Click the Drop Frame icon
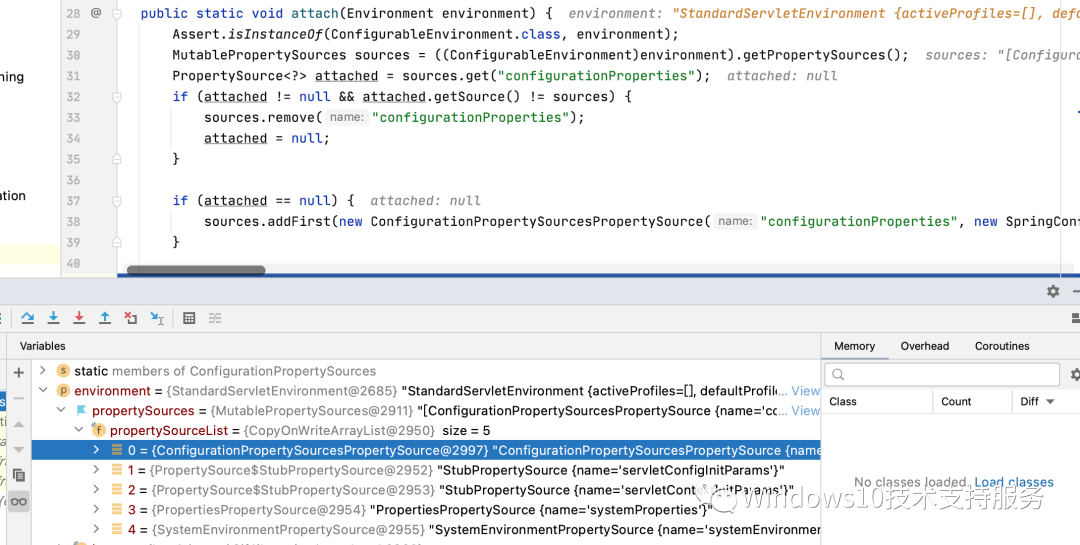This screenshot has width=1080, height=545. pos(131,318)
